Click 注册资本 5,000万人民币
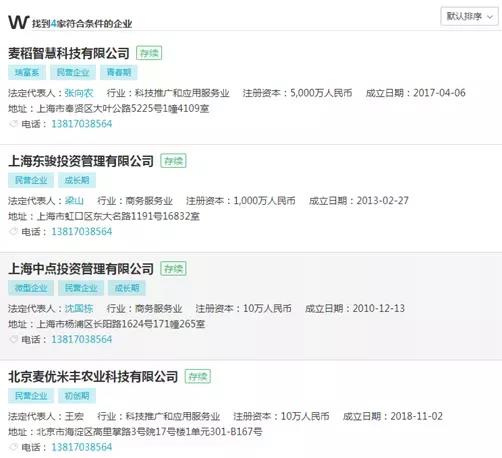Viewport: 502px width, 458px height. [x=297, y=93]
